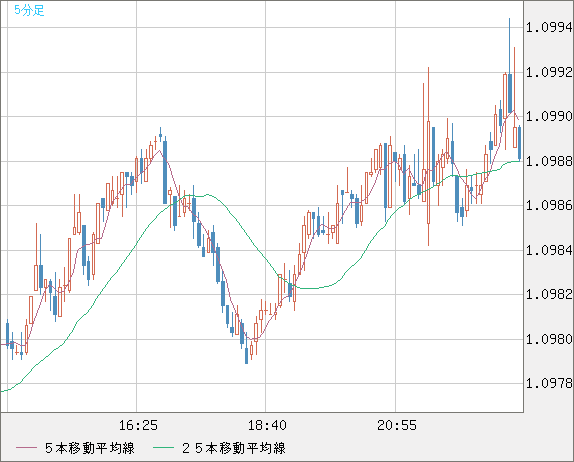
Task: Click the 16:25 time axis label
Action: [x=138, y=425]
